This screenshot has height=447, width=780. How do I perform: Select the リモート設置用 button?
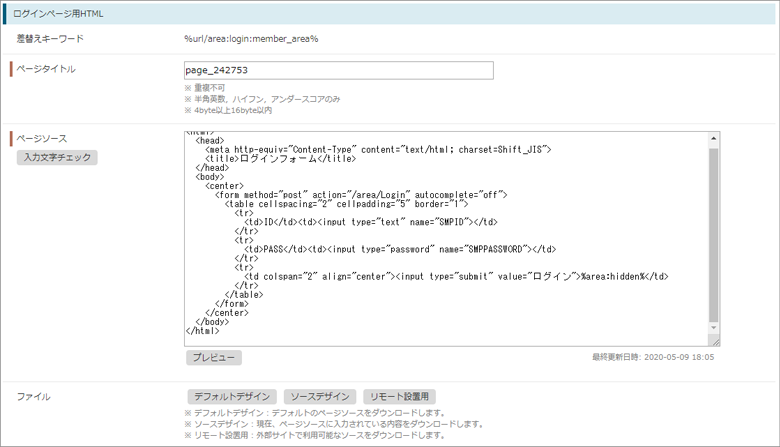[399, 397]
